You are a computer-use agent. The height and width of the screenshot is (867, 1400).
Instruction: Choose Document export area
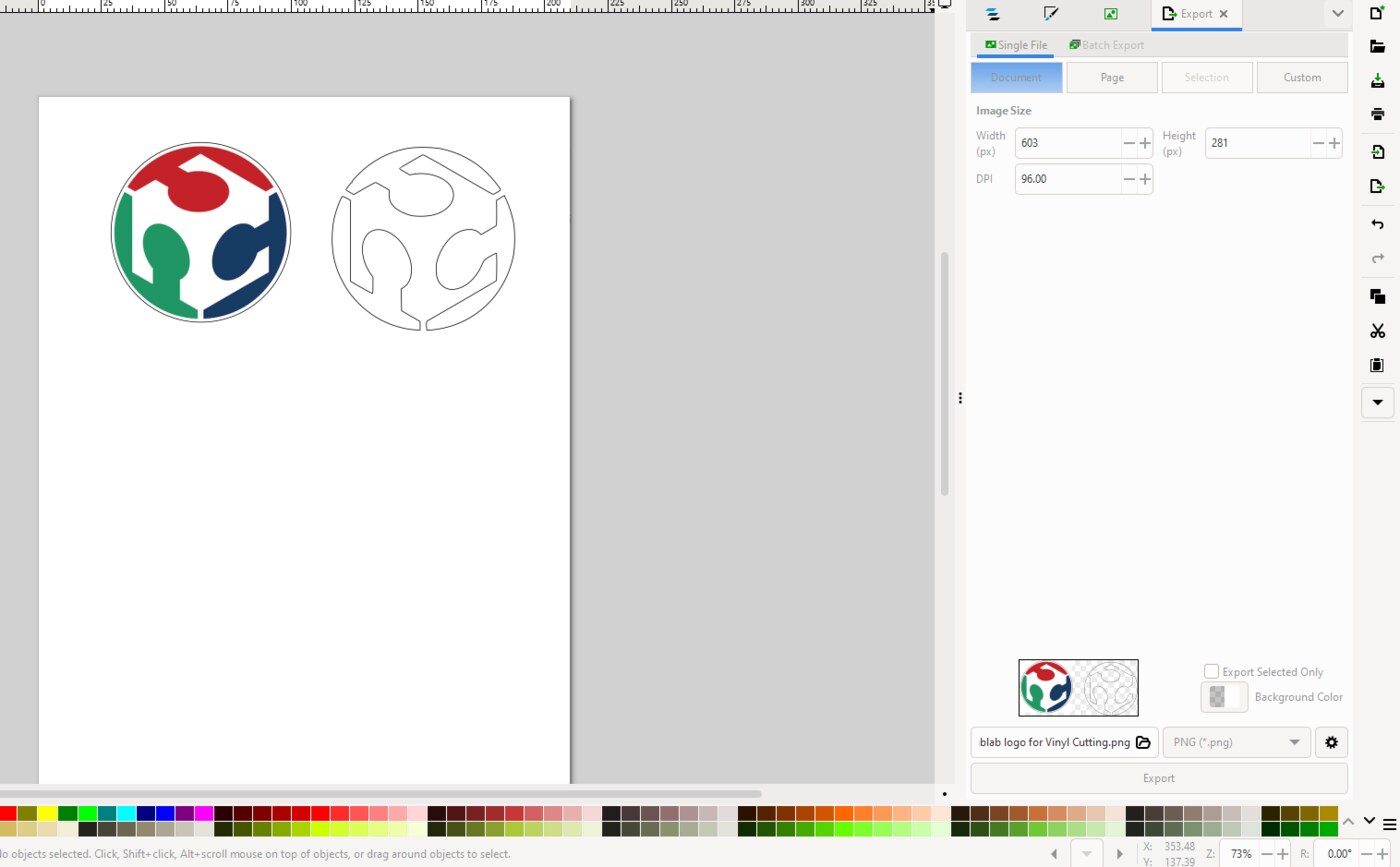click(x=1016, y=77)
